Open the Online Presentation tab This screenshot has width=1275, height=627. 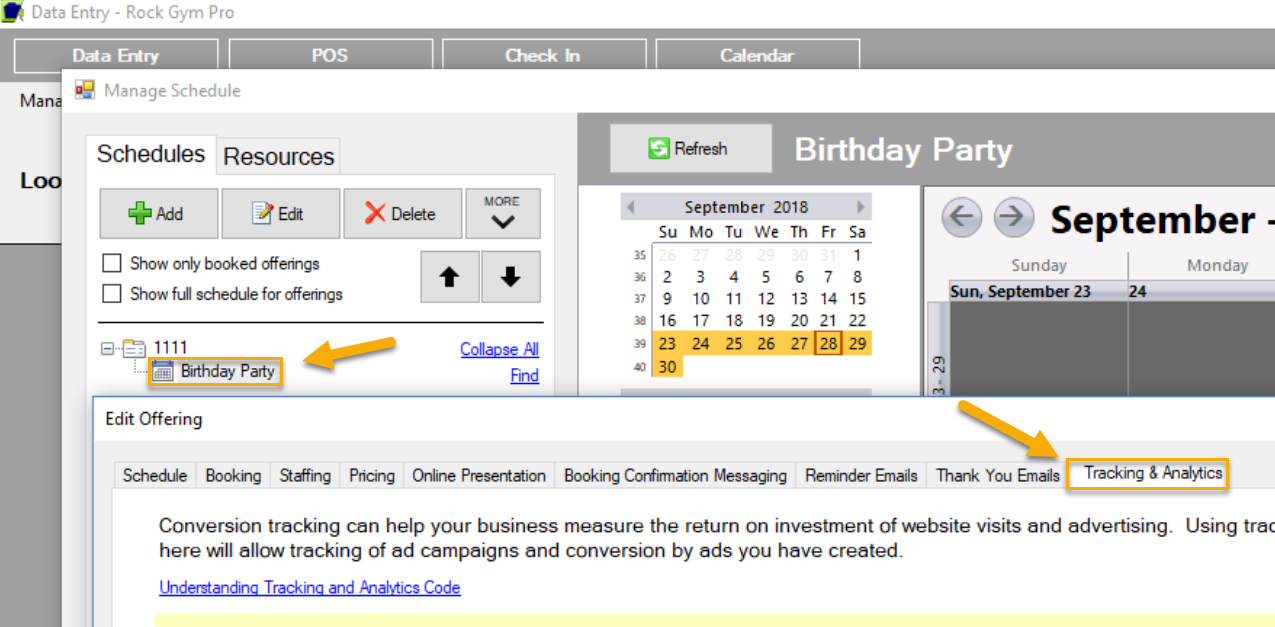click(x=479, y=476)
